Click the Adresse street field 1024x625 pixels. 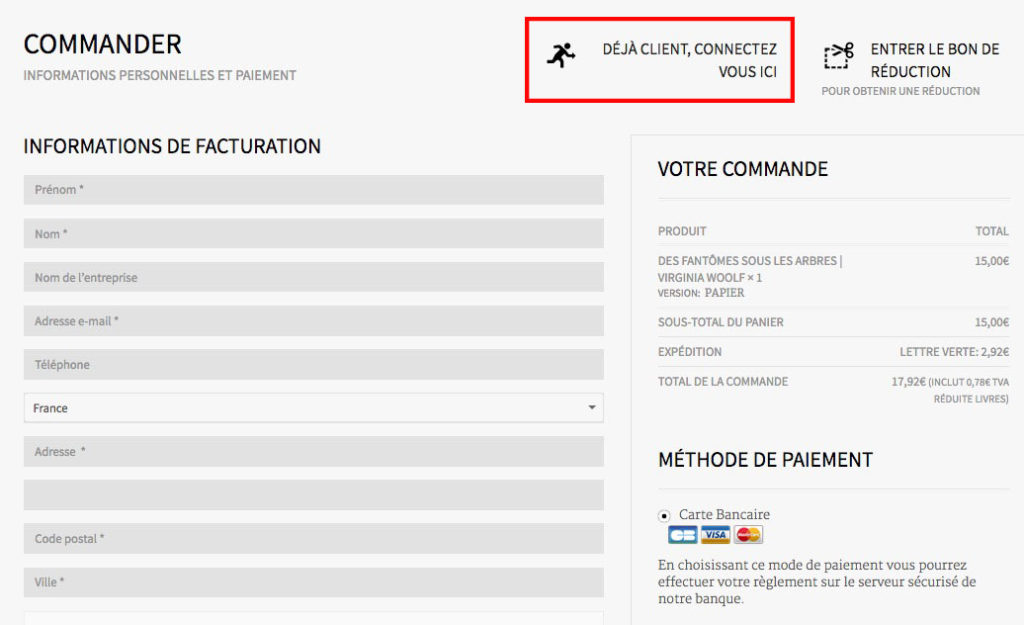[x=313, y=451]
